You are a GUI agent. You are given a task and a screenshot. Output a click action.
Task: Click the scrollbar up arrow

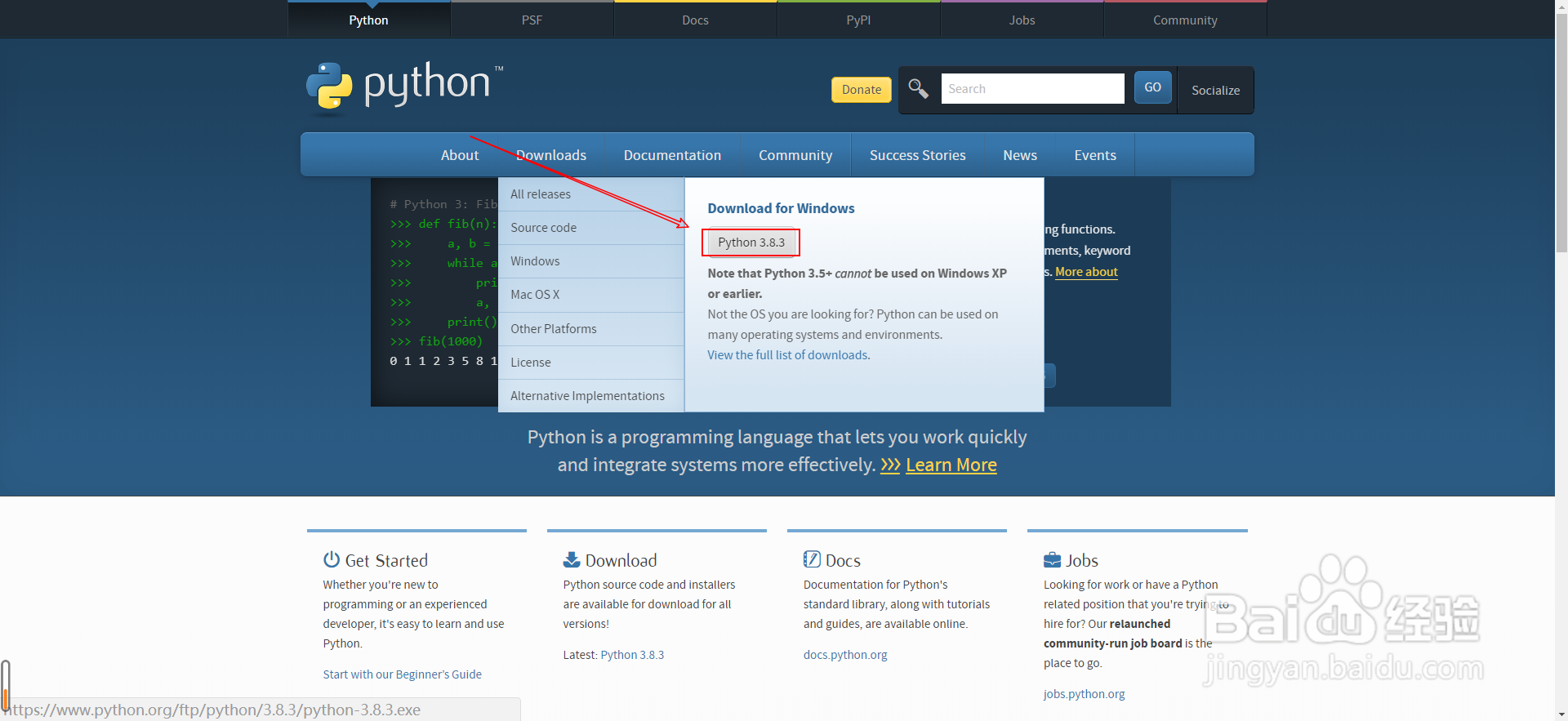(1561, 7)
